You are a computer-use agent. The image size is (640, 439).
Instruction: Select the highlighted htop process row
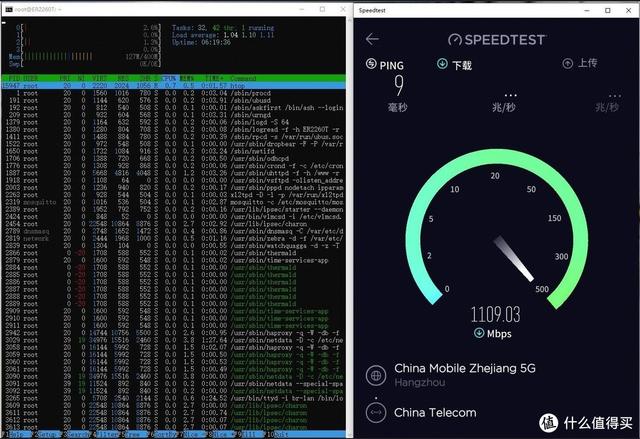(173, 86)
